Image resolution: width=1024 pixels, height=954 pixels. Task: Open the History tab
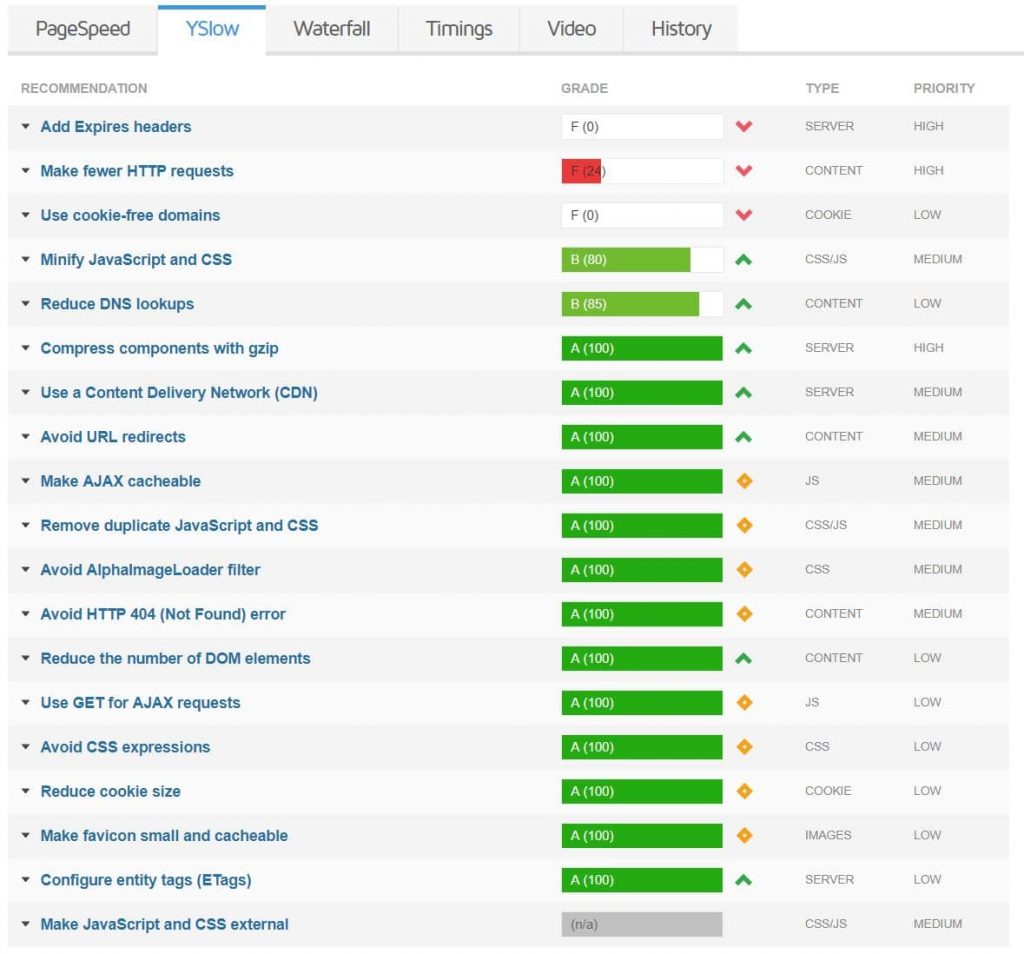tap(680, 29)
